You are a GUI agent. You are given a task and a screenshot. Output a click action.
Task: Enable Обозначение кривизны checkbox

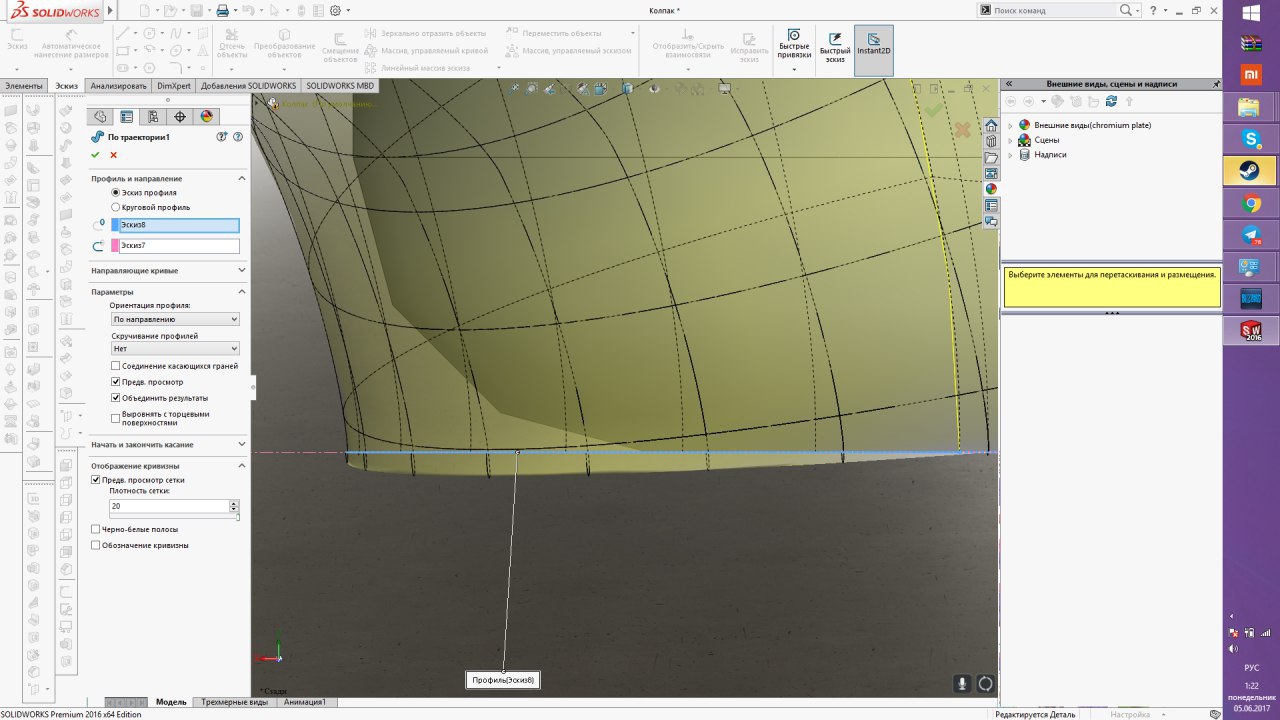click(96, 545)
